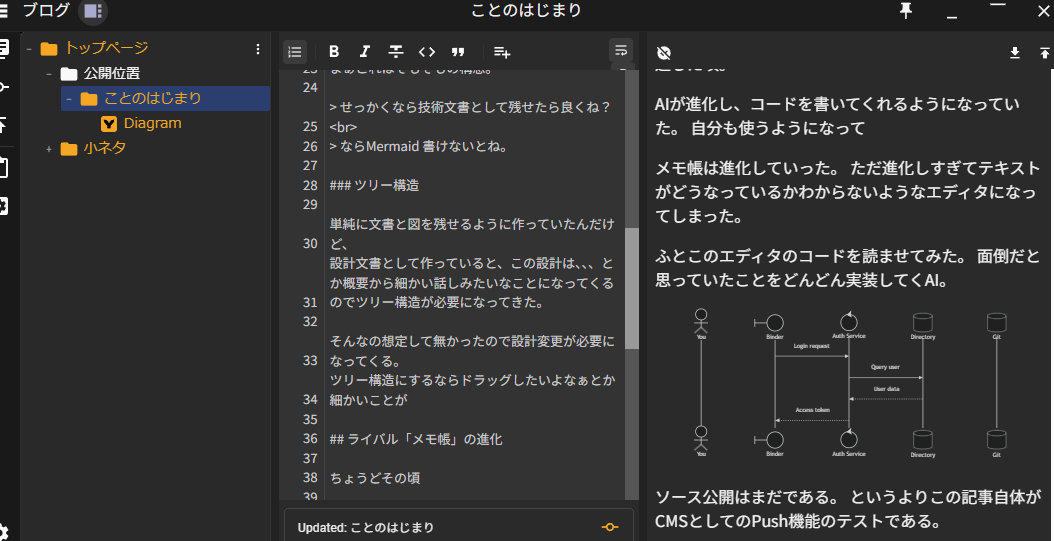Collapse the トップページ tree node
The height and width of the screenshot is (541, 1054).
[29, 48]
